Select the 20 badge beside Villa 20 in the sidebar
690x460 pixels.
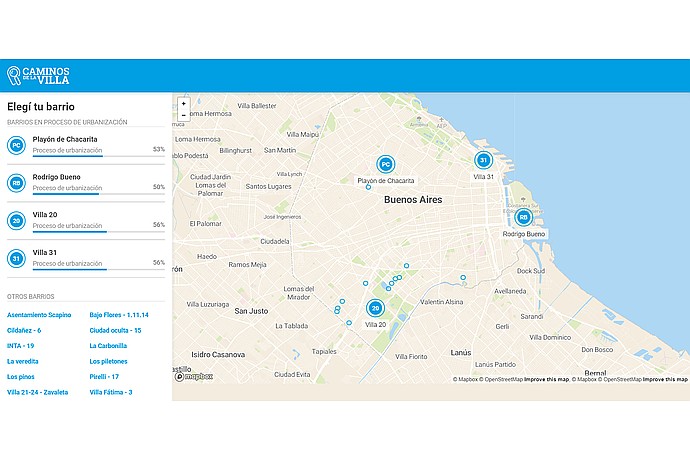pos(16,221)
